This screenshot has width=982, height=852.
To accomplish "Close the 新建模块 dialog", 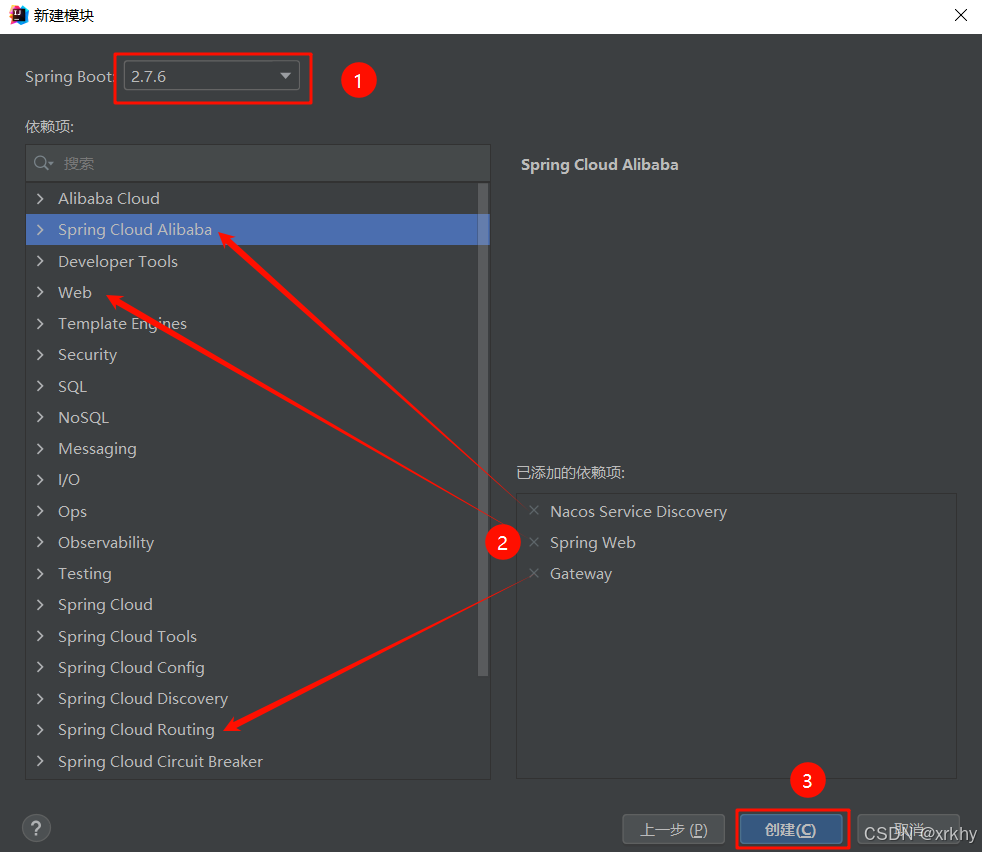I will (961, 15).
